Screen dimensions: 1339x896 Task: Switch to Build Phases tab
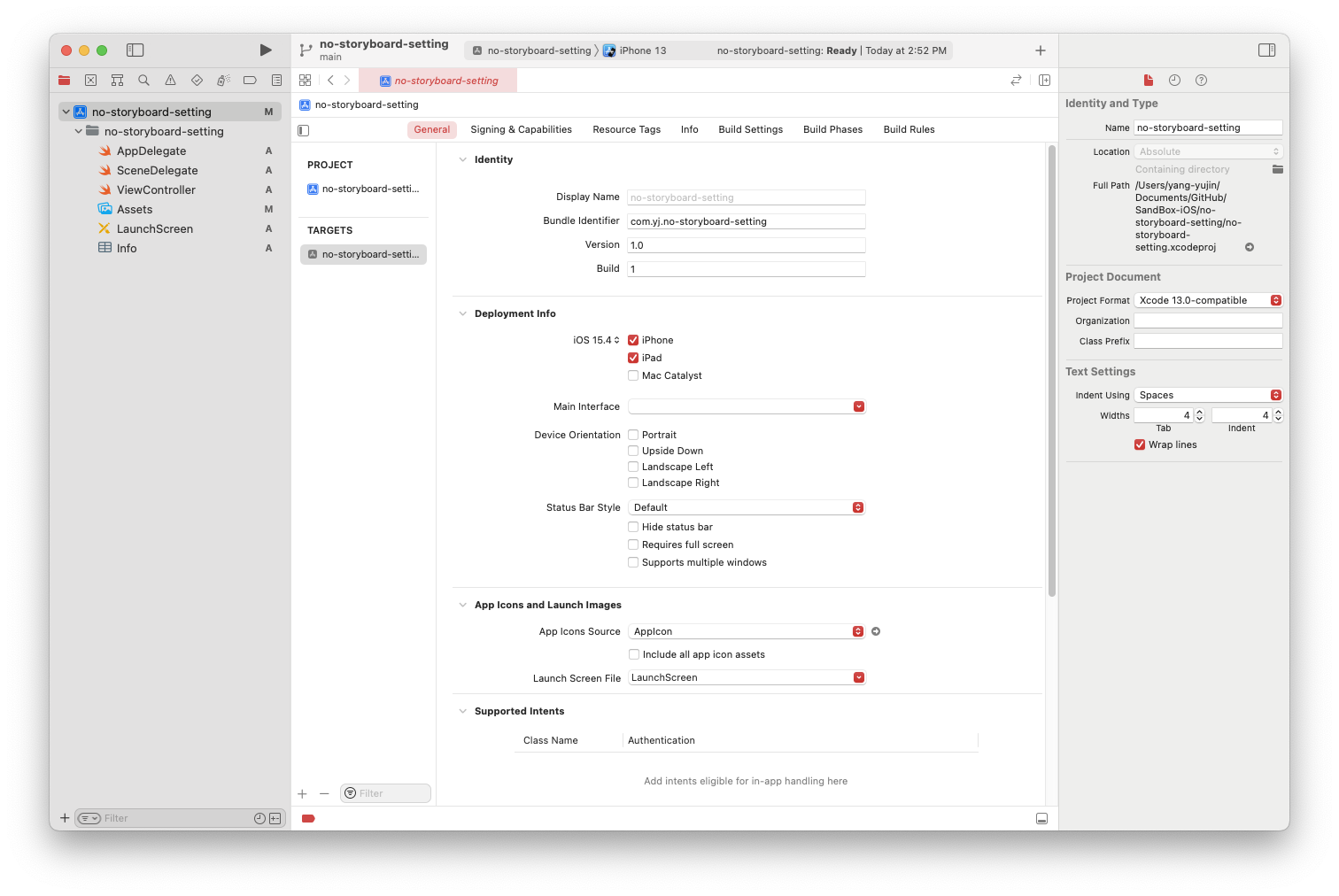click(x=832, y=129)
